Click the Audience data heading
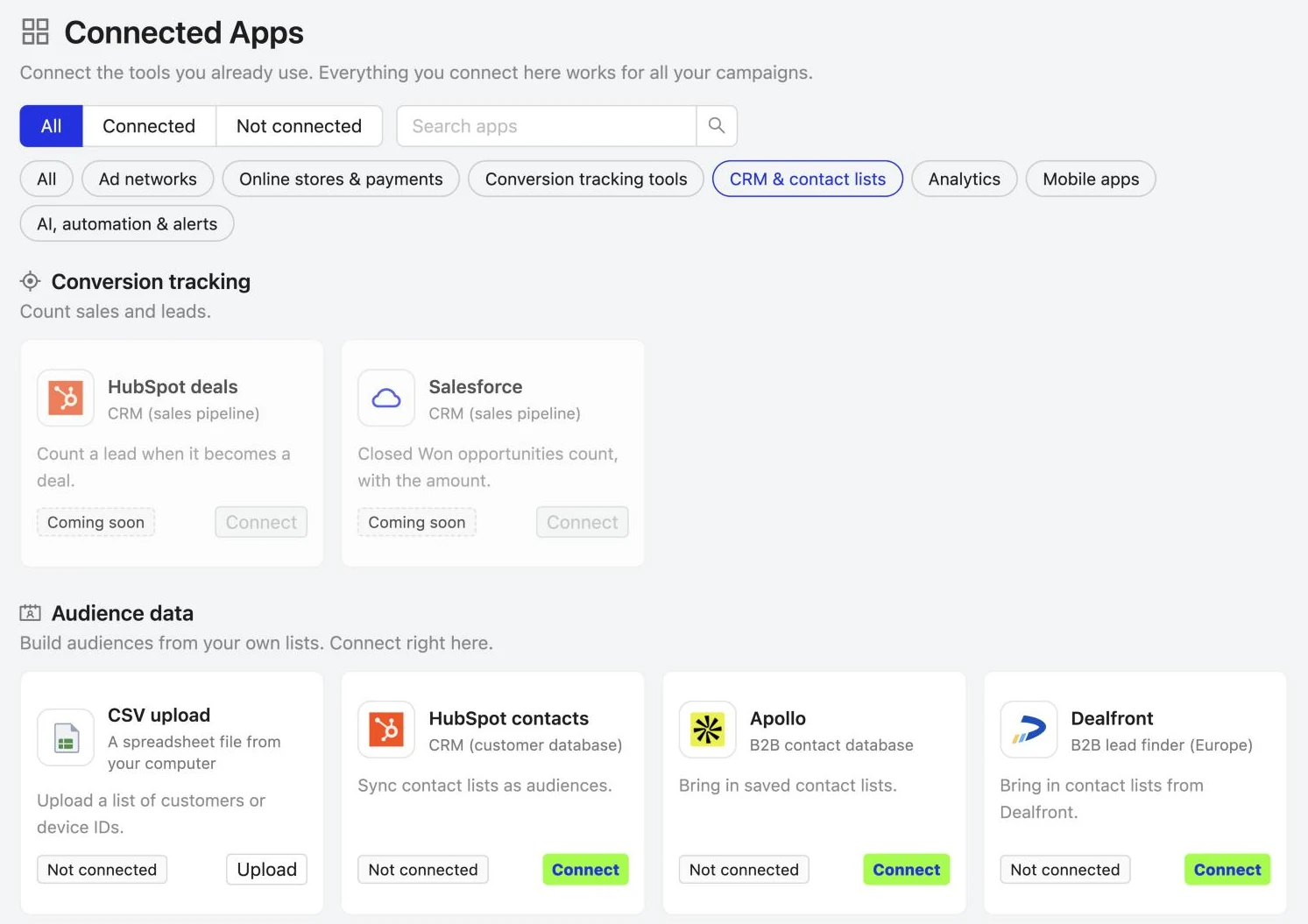The width and height of the screenshot is (1308, 924). coord(123,613)
